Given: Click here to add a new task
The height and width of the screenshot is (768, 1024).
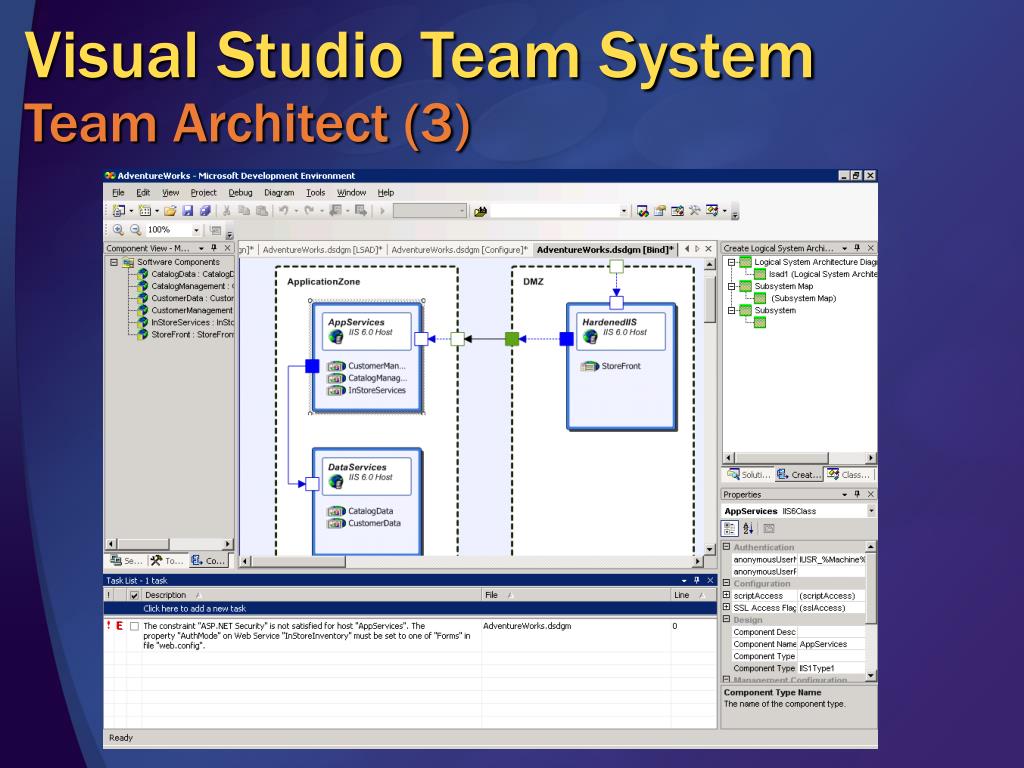Looking at the screenshot, I should [195, 609].
